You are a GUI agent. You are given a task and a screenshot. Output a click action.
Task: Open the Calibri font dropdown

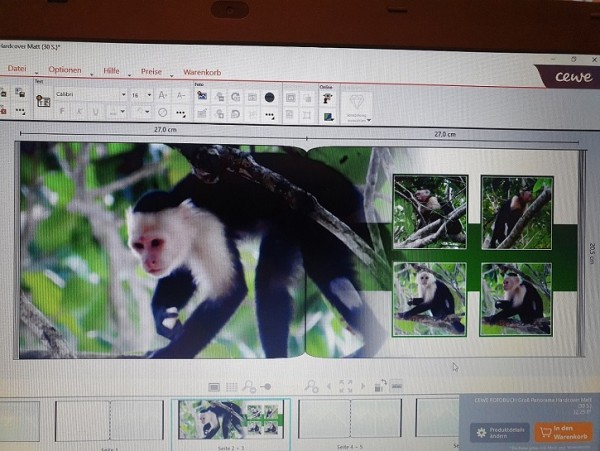tap(91, 94)
